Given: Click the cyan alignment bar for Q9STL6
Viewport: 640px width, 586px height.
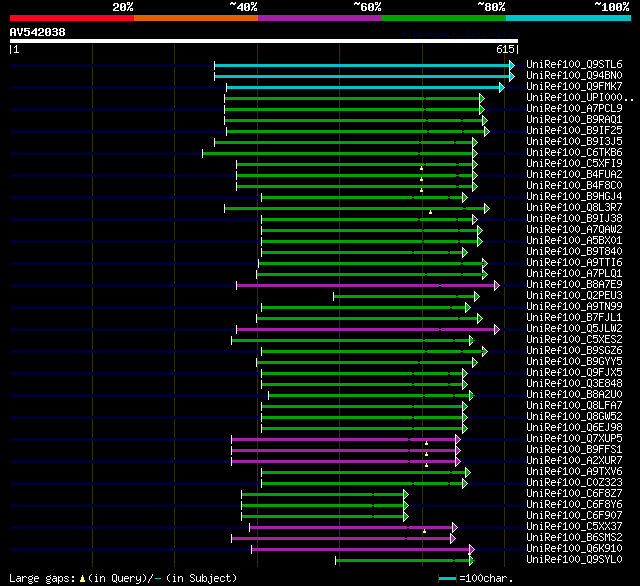Looking at the screenshot, I should click(362, 65).
